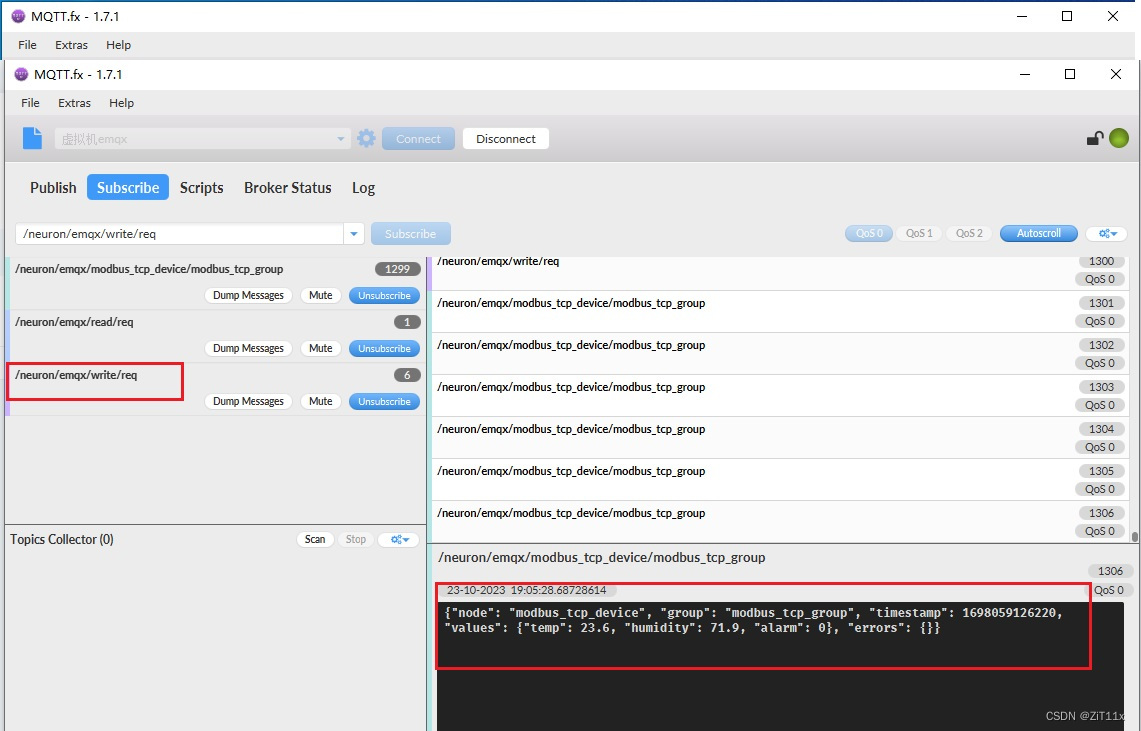
Task: Dump messages for the modbus_tcp_group topic
Action: [x=248, y=295]
